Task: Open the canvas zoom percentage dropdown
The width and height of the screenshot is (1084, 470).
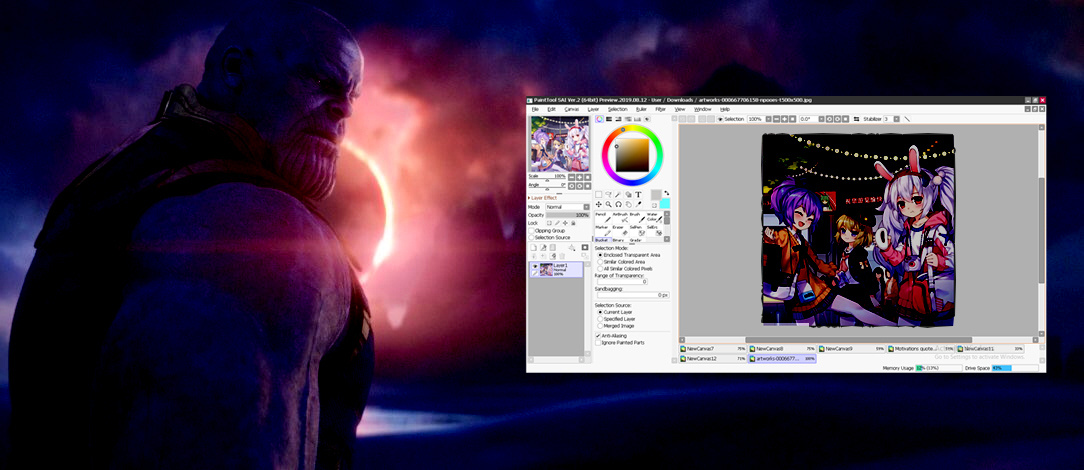Action: [x=768, y=119]
